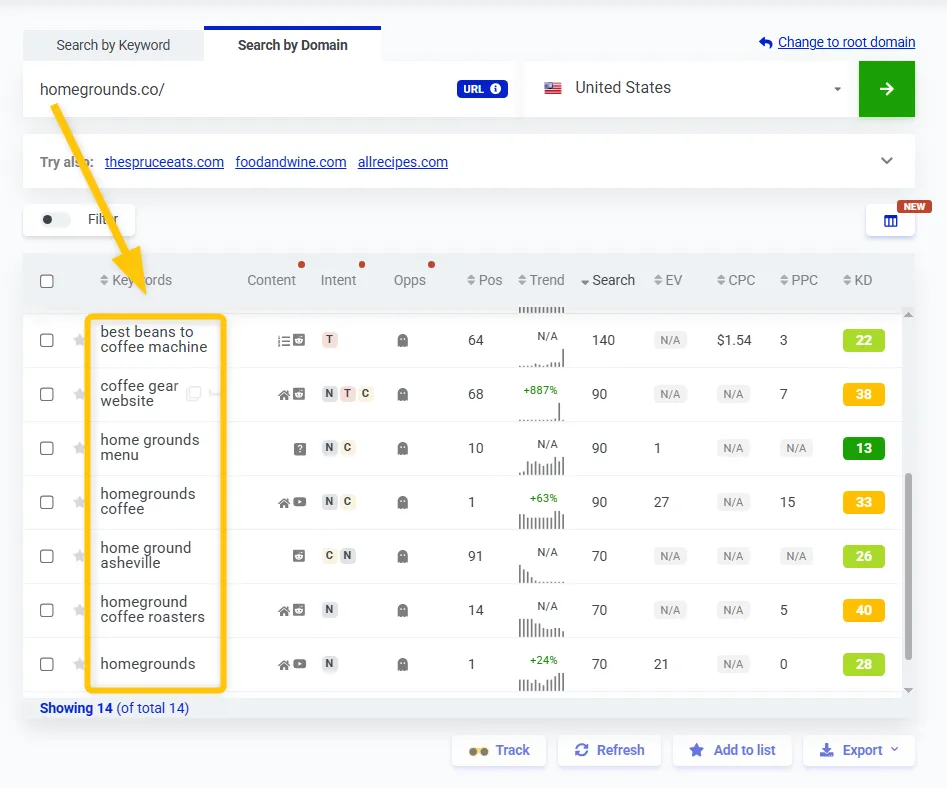Expand the Try also suggestions chevron
The height and width of the screenshot is (788, 947).
[x=886, y=161]
